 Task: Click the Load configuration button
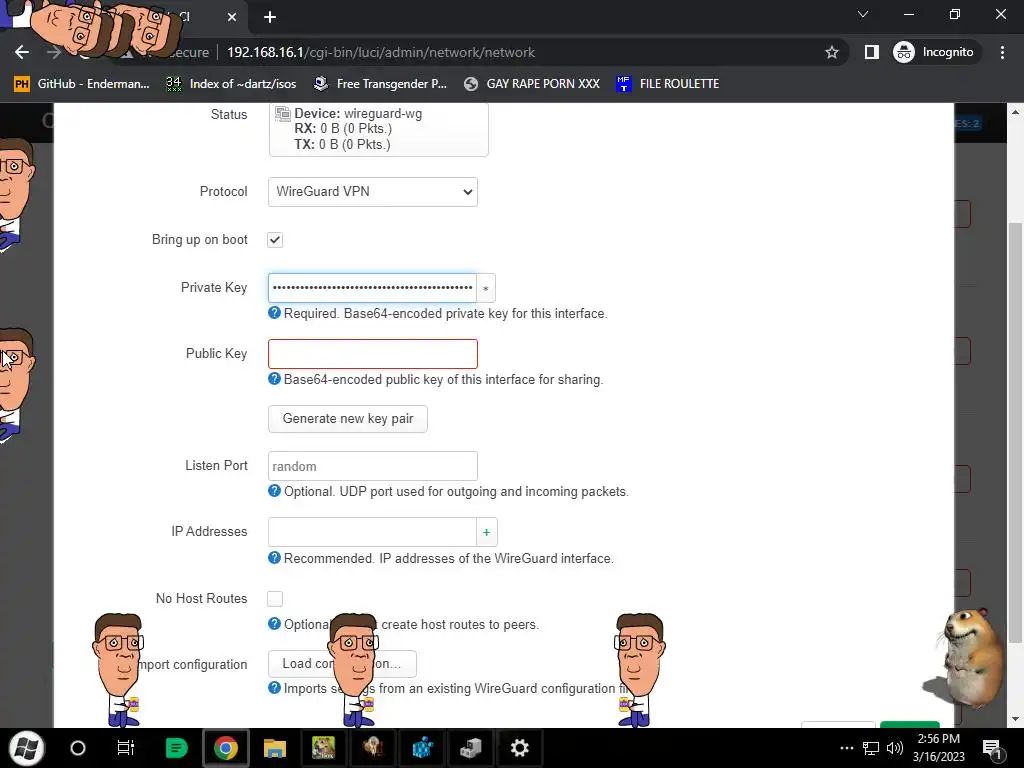click(342, 664)
